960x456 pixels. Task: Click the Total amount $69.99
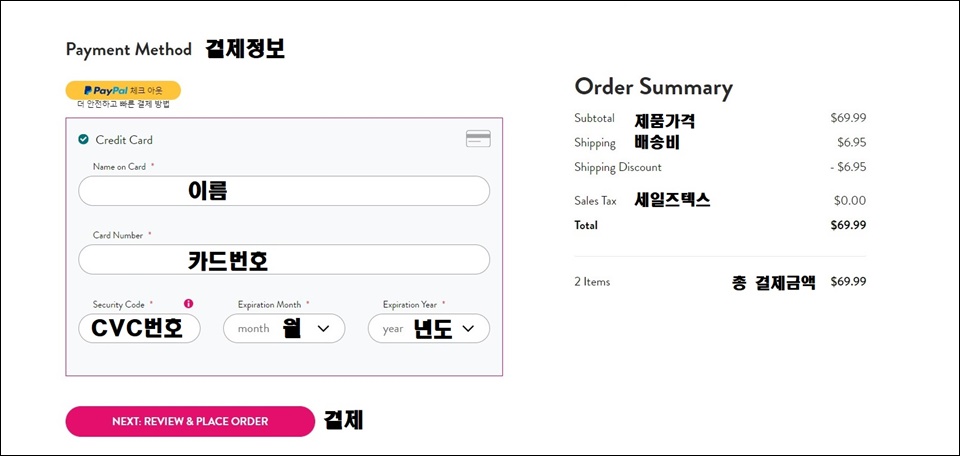848,225
